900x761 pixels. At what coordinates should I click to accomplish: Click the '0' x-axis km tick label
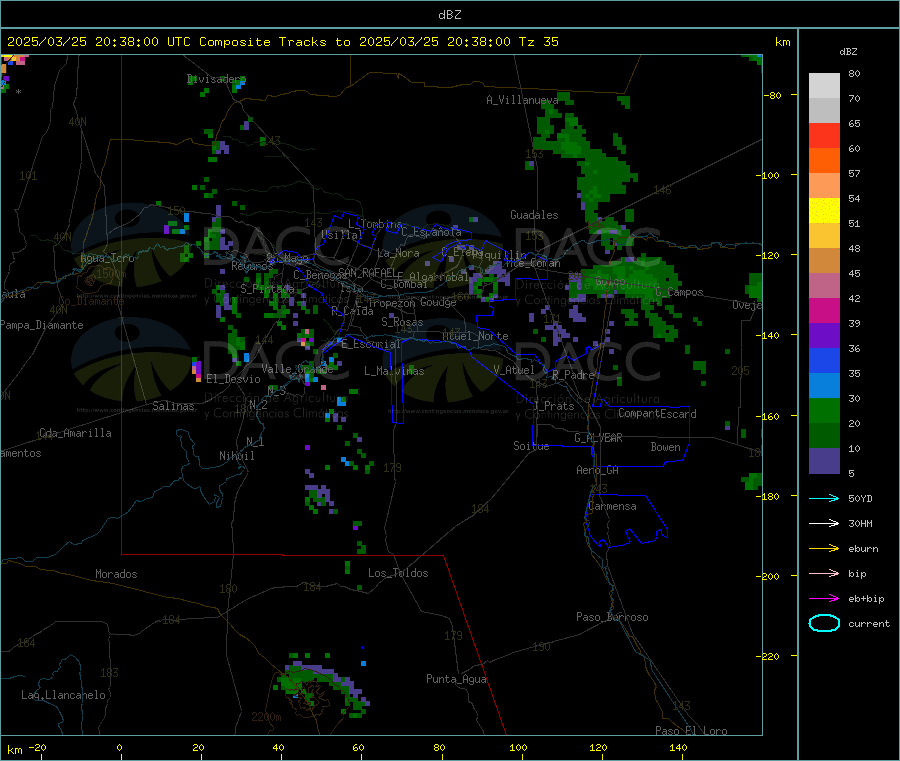pyautogui.click(x=119, y=747)
